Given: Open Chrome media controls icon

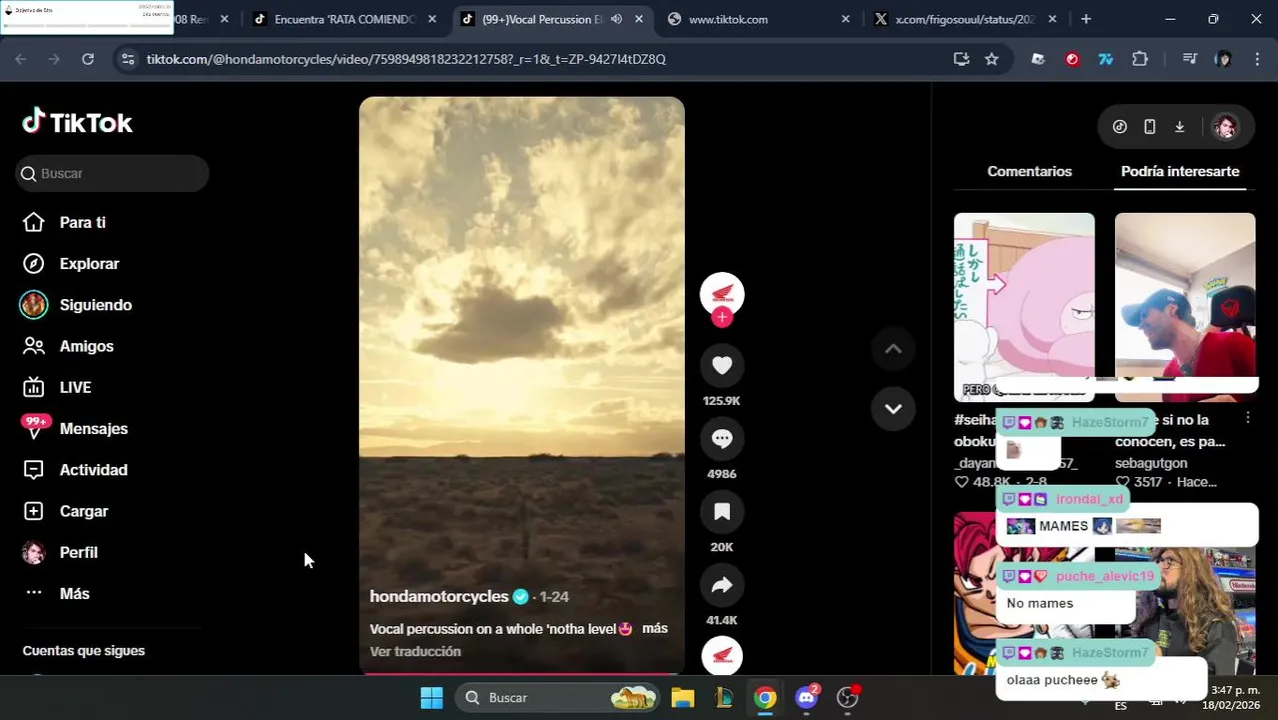Looking at the screenshot, I should coord(1189,59).
